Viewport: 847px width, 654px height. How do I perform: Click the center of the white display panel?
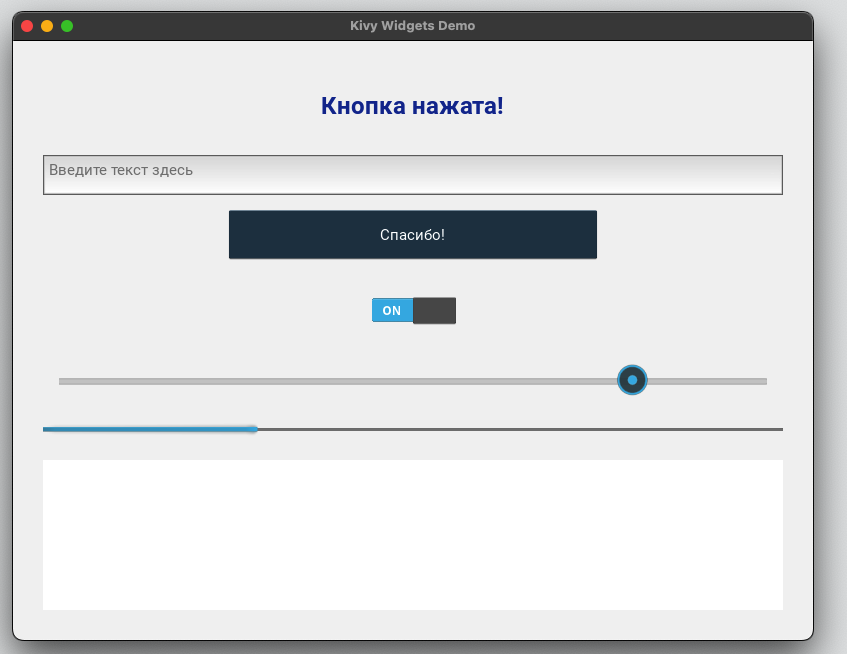412,534
